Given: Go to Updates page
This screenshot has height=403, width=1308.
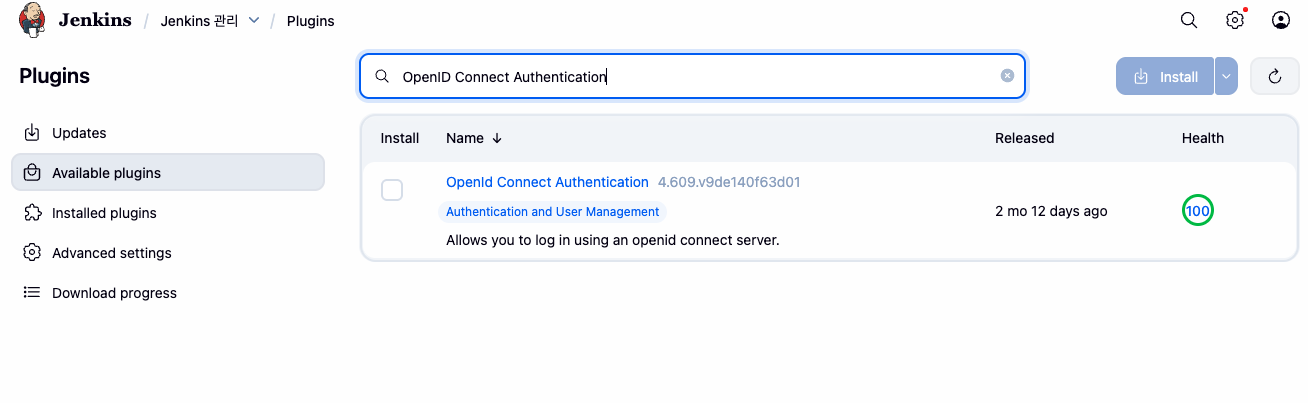Looking at the screenshot, I should tap(168, 133).
